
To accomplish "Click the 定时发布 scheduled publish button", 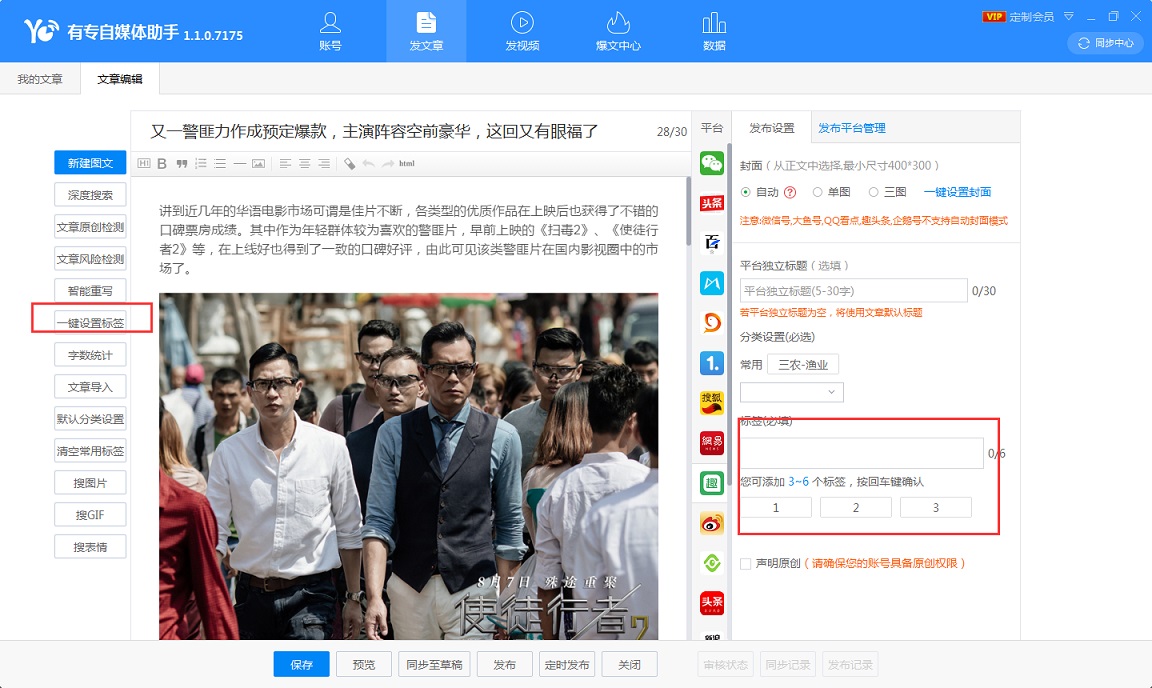I will tap(566, 664).
